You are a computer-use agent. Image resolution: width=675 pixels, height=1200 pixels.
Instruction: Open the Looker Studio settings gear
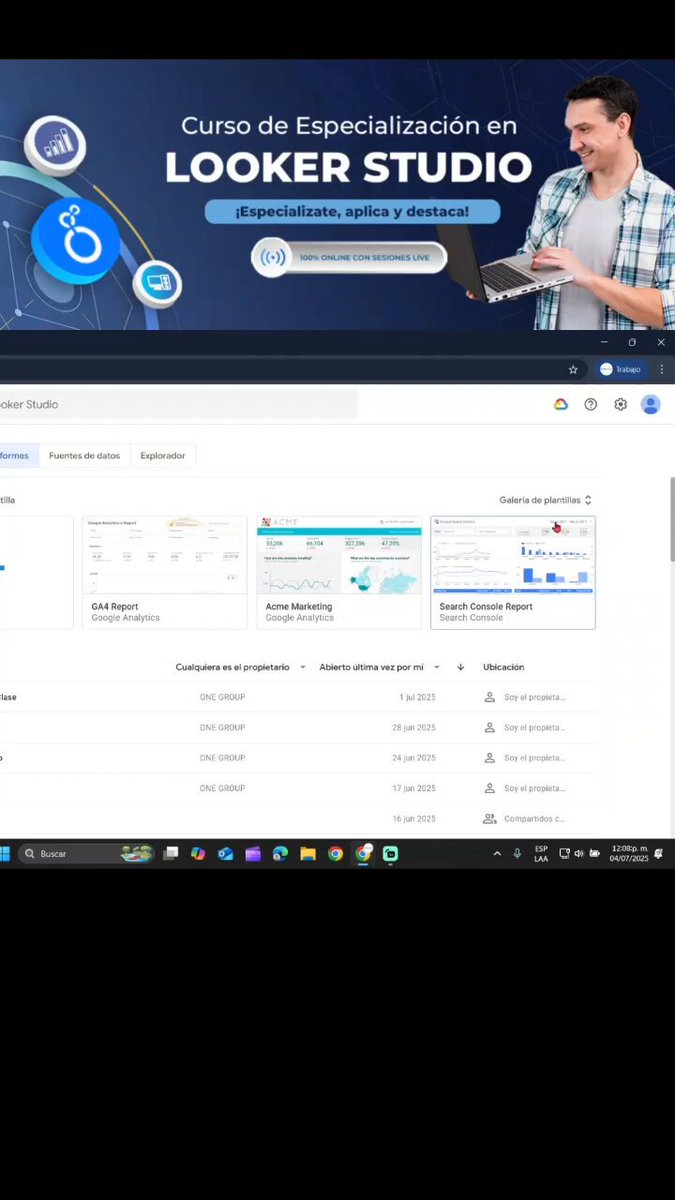621,404
